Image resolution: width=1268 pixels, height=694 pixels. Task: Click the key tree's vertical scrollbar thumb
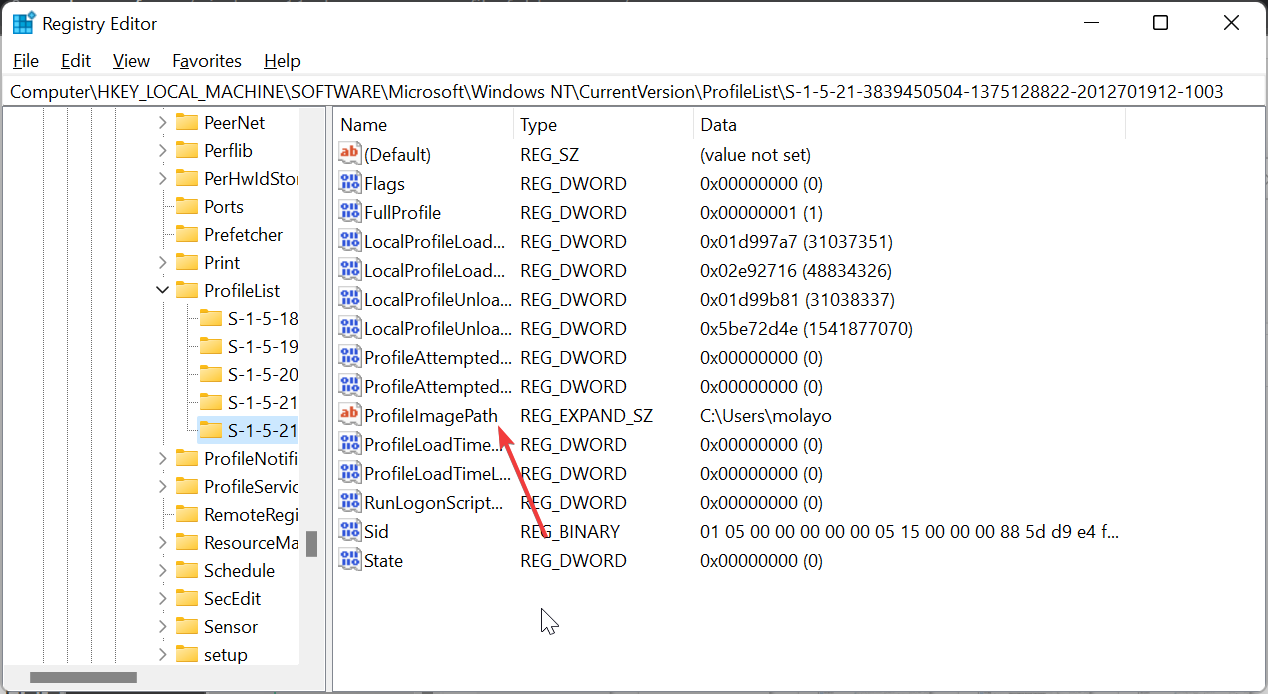311,543
